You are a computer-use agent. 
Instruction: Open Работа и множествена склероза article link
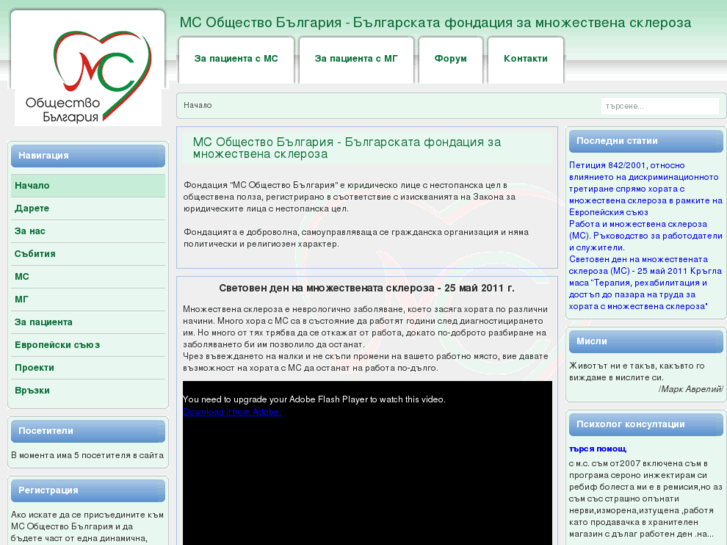click(645, 236)
